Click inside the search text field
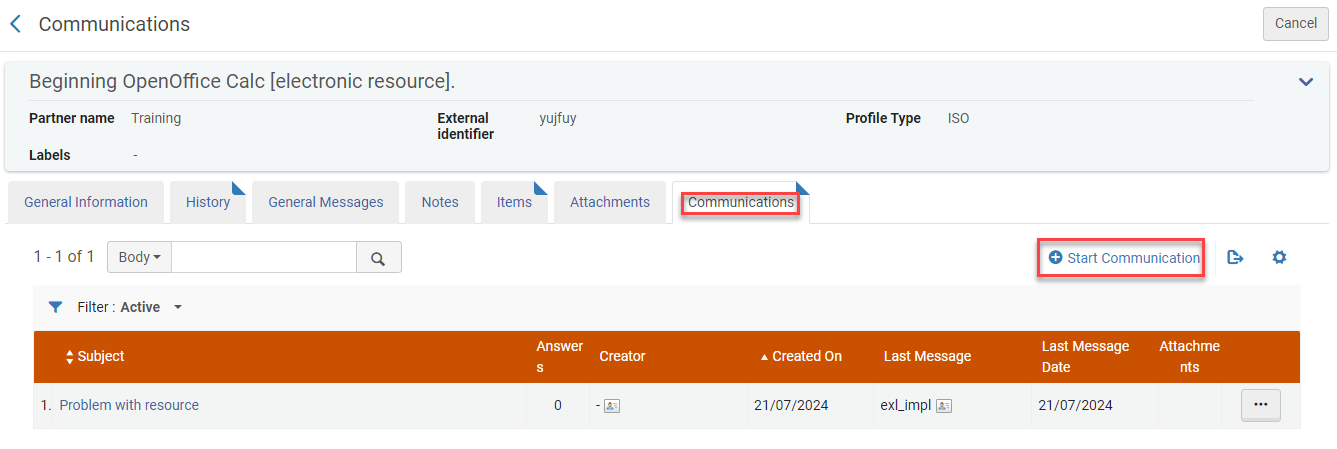 tap(264, 257)
